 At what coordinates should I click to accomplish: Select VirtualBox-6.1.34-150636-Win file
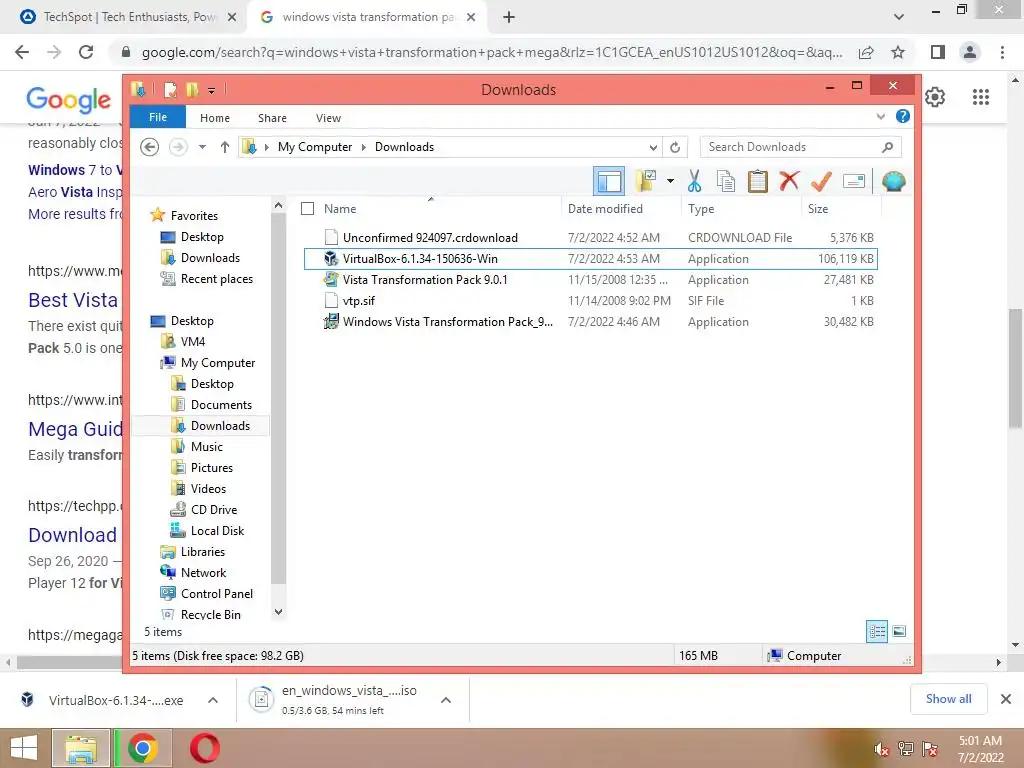(590, 259)
